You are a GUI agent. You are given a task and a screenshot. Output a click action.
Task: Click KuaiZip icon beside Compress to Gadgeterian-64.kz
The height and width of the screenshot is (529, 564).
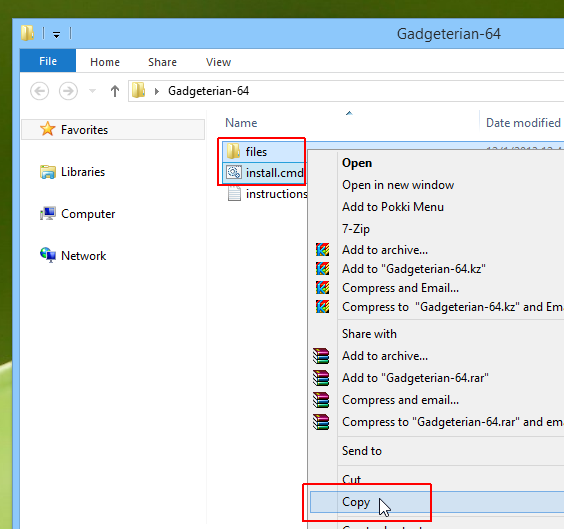coord(322,306)
